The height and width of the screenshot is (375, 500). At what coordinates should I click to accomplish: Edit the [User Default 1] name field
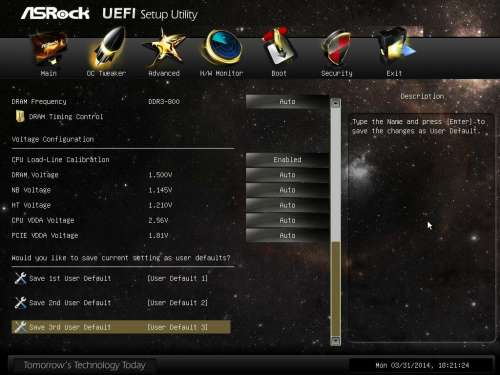(x=178, y=278)
